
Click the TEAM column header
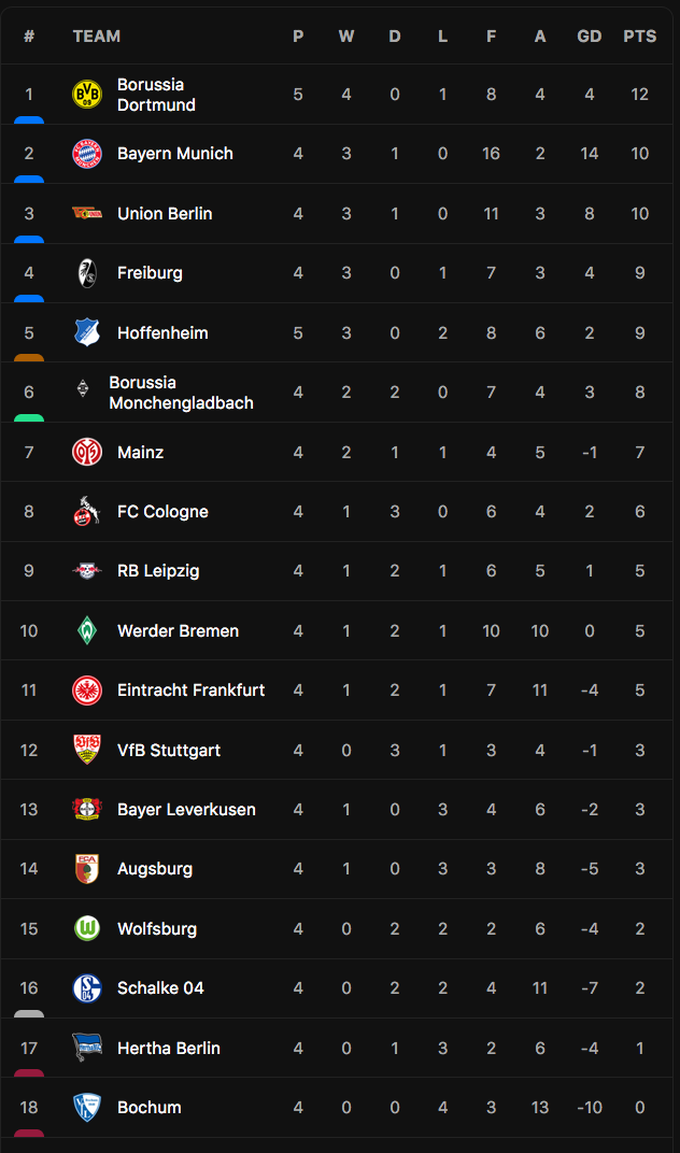pyautogui.click(x=96, y=36)
